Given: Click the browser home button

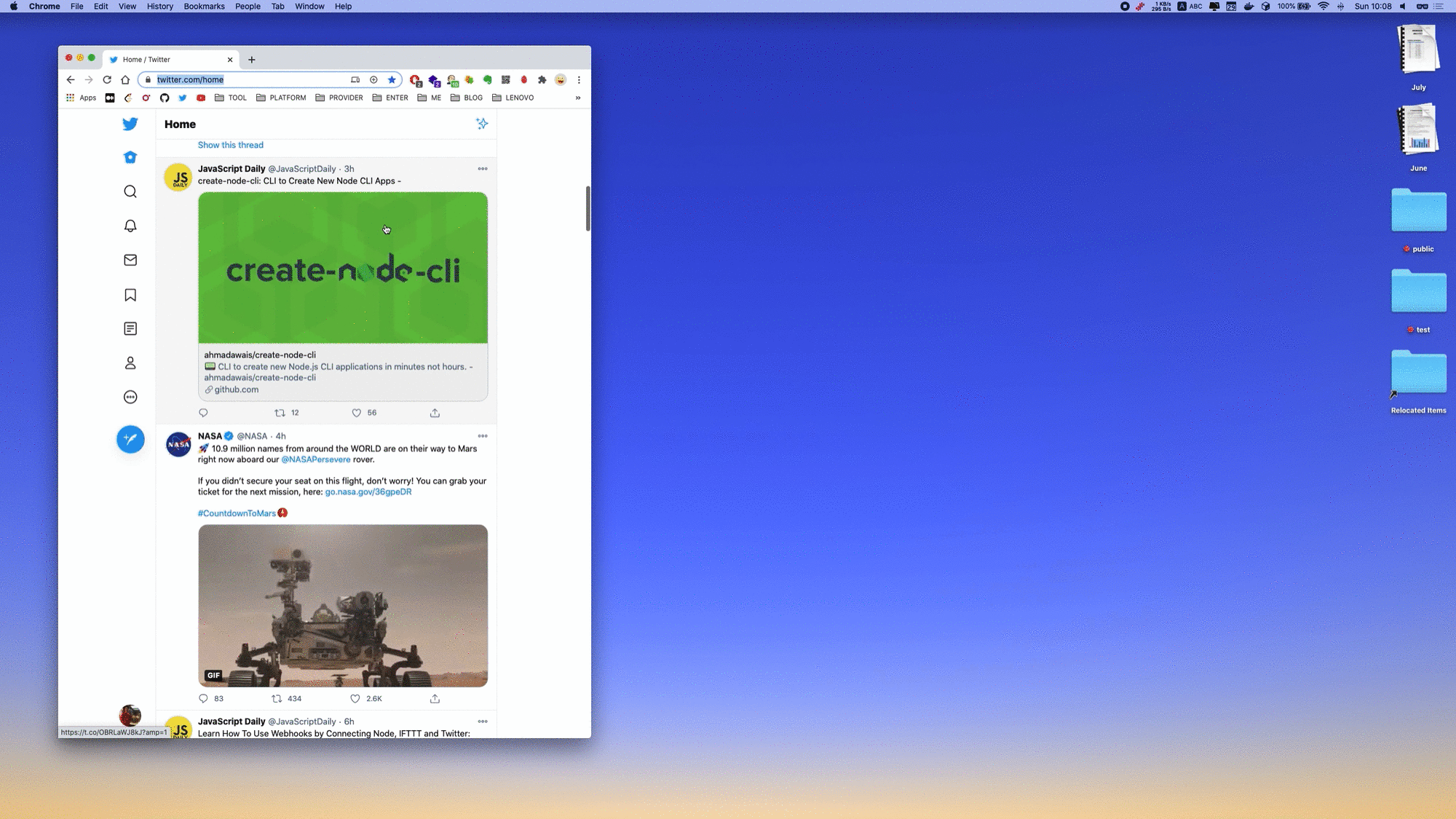Looking at the screenshot, I should [x=125, y=80].
